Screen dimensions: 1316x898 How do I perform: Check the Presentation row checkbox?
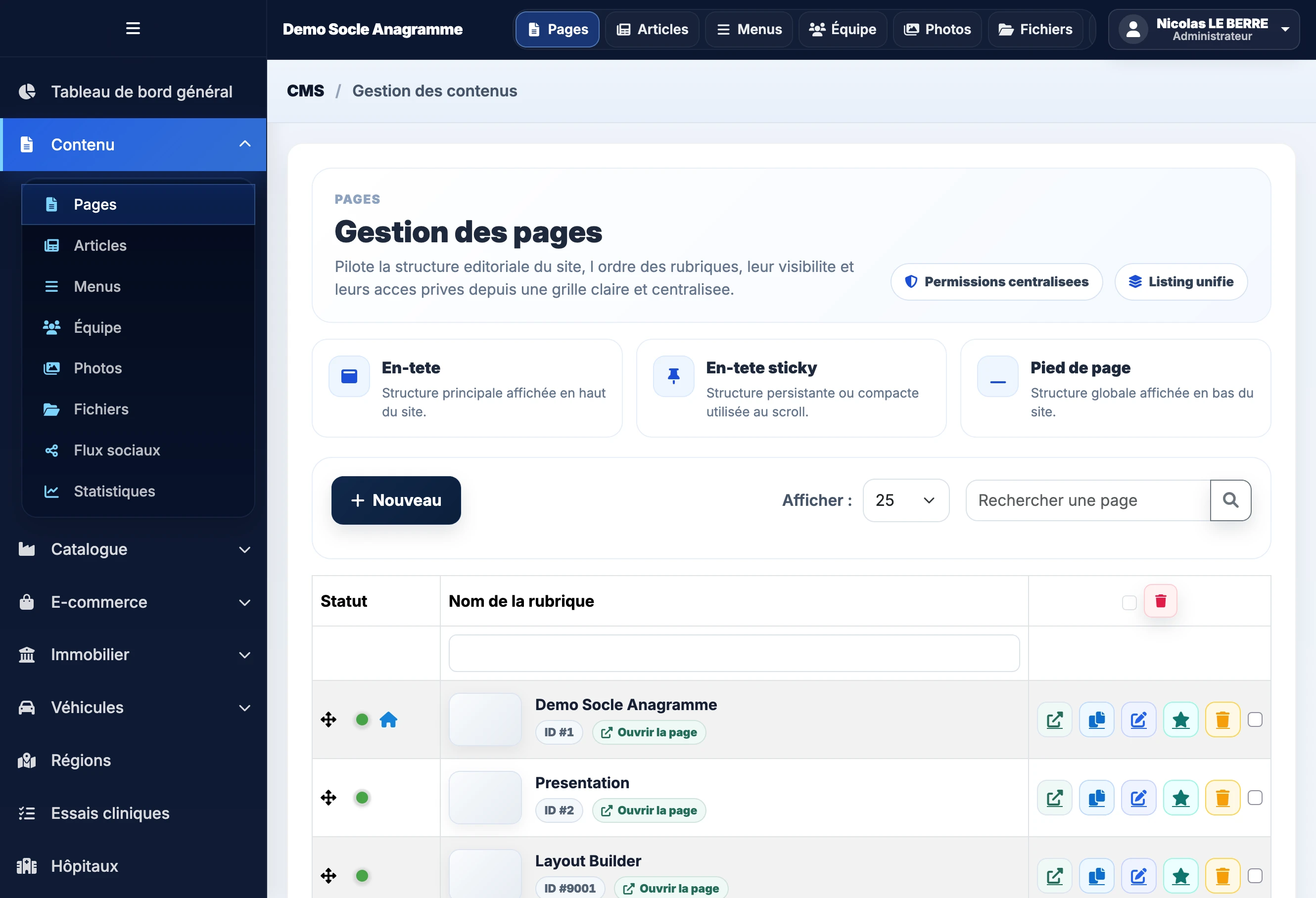point(1256,798)
